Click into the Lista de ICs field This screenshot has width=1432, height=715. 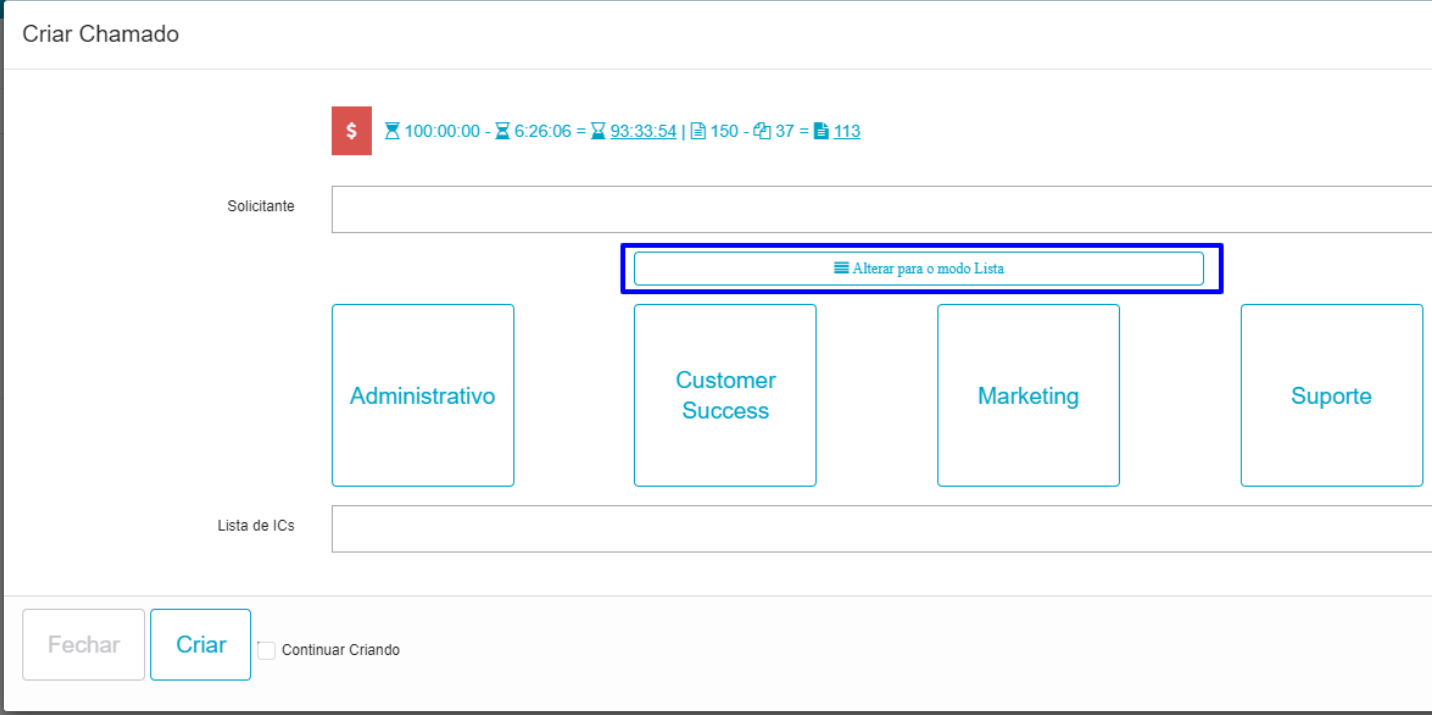882,529
